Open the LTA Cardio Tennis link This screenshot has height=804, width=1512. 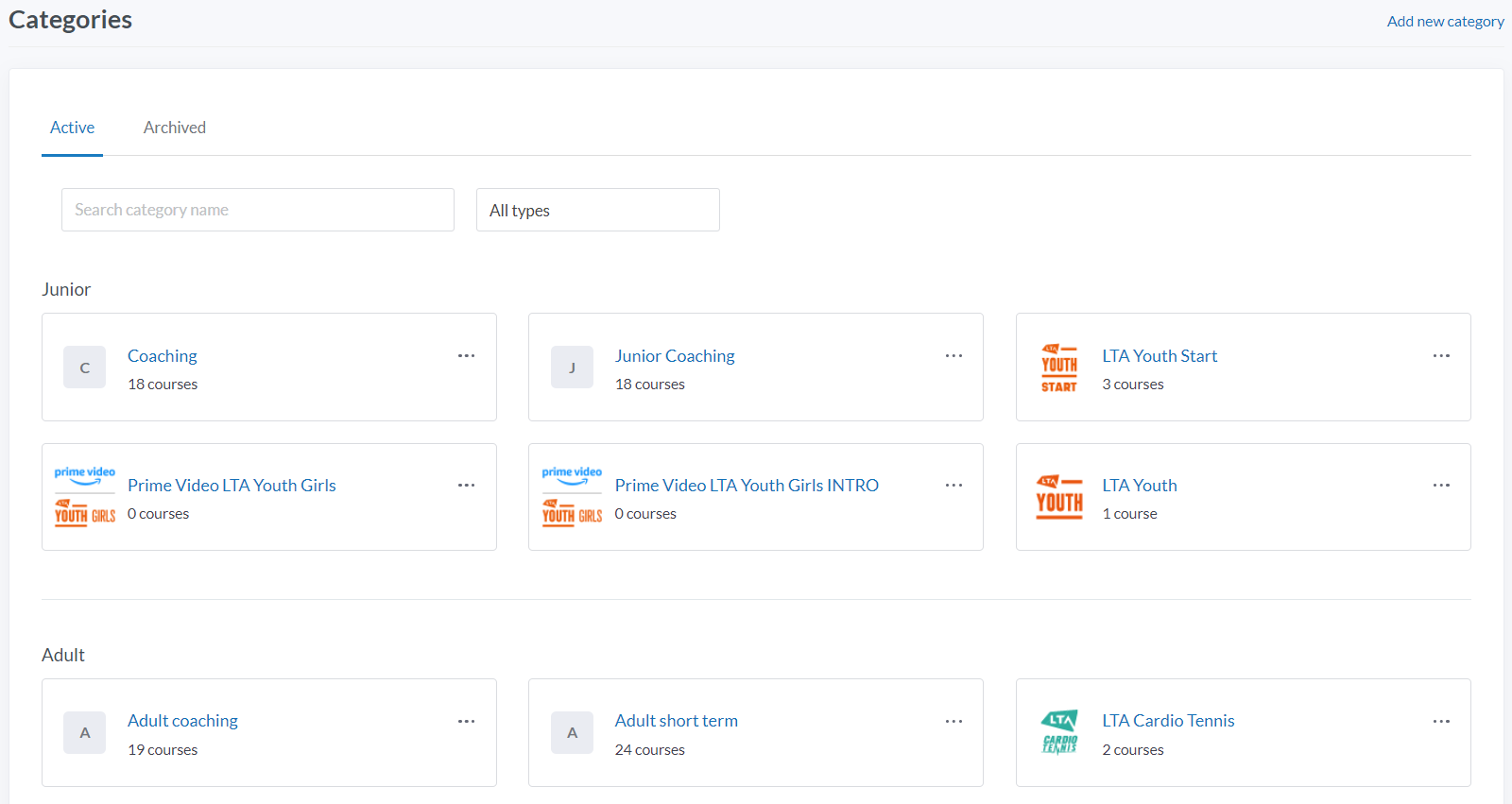point(1168,721)
